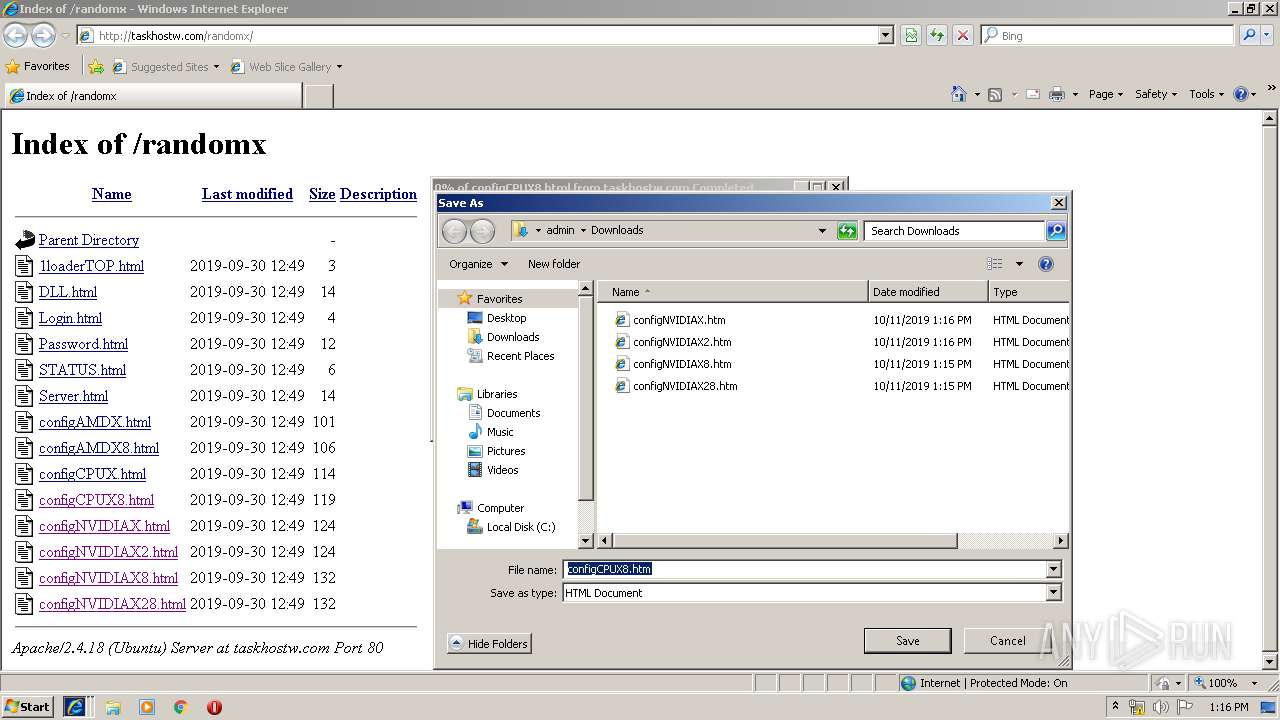This screenshot has width=1280, height=720.
Task: Sort files by Date modified column
Action: click(x=928, y=292)
